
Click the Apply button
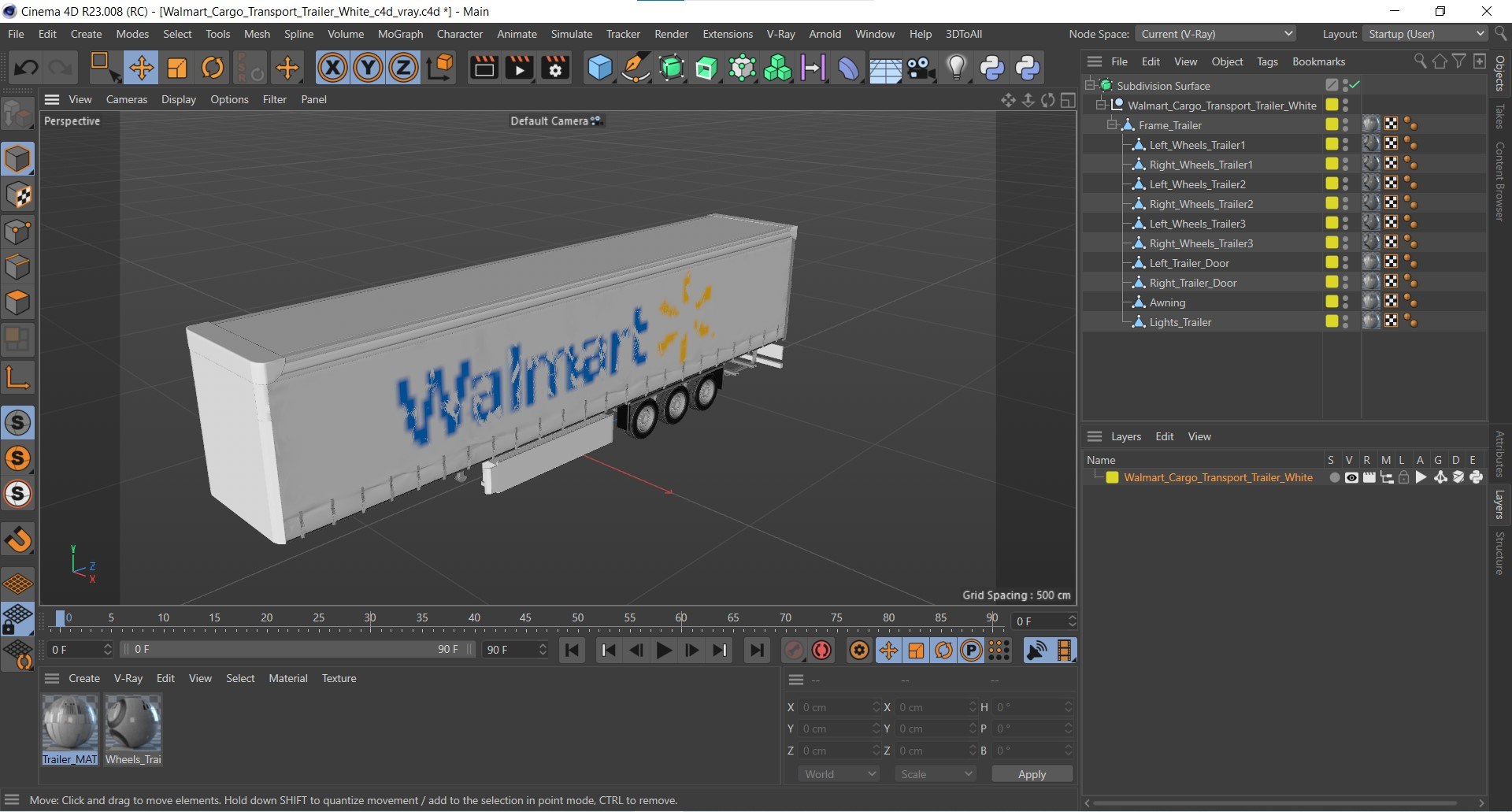click(1032, 774)
